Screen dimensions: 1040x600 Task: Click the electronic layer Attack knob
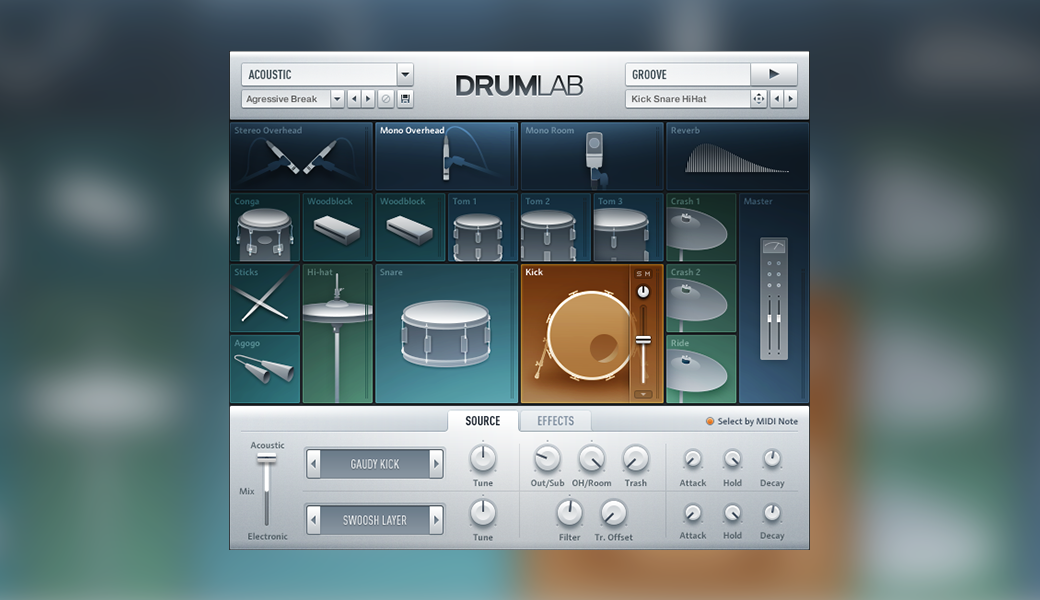(692, 512)
